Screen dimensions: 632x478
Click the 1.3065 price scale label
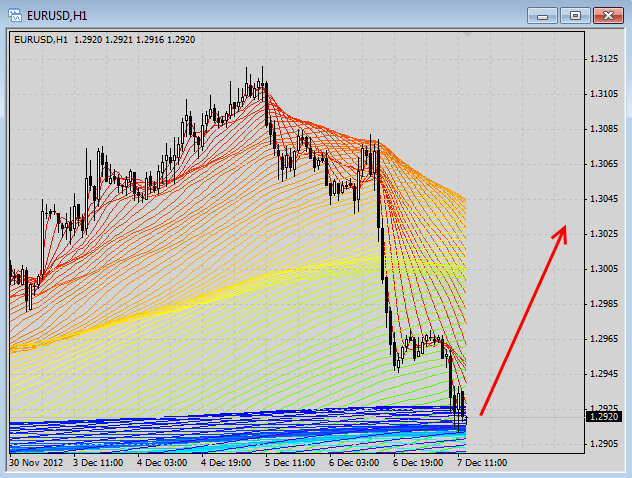pos(604,164)
